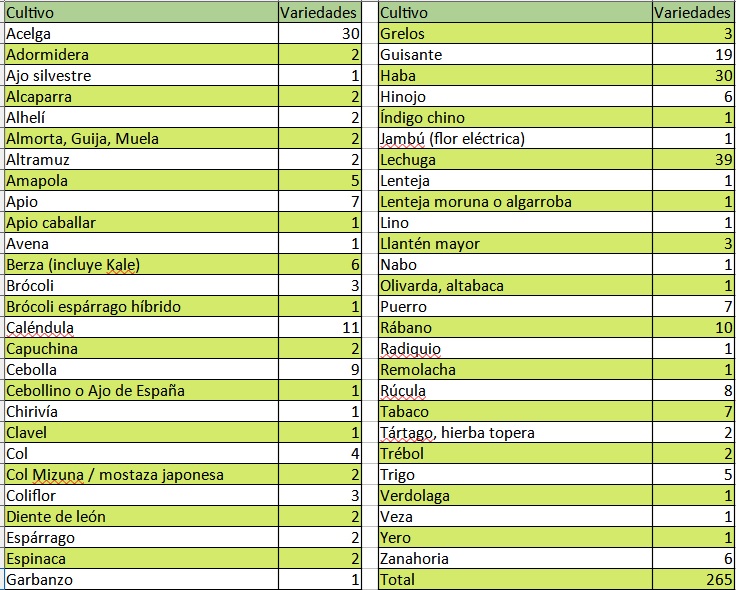Select the Haba row value 30
The image size is (736, 590).
coord(693,76)
